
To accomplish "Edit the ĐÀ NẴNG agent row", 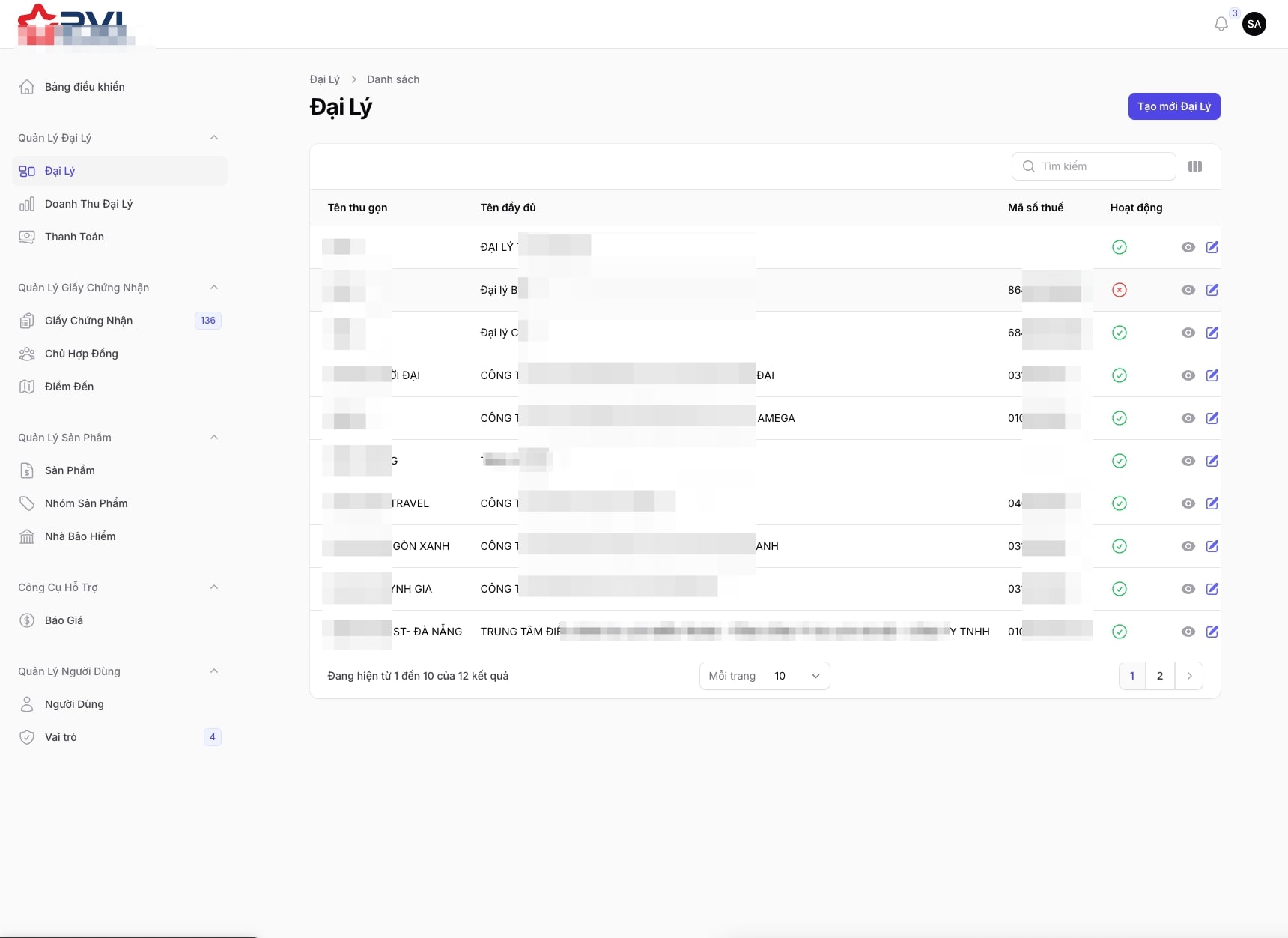I will click(1212, 632).
